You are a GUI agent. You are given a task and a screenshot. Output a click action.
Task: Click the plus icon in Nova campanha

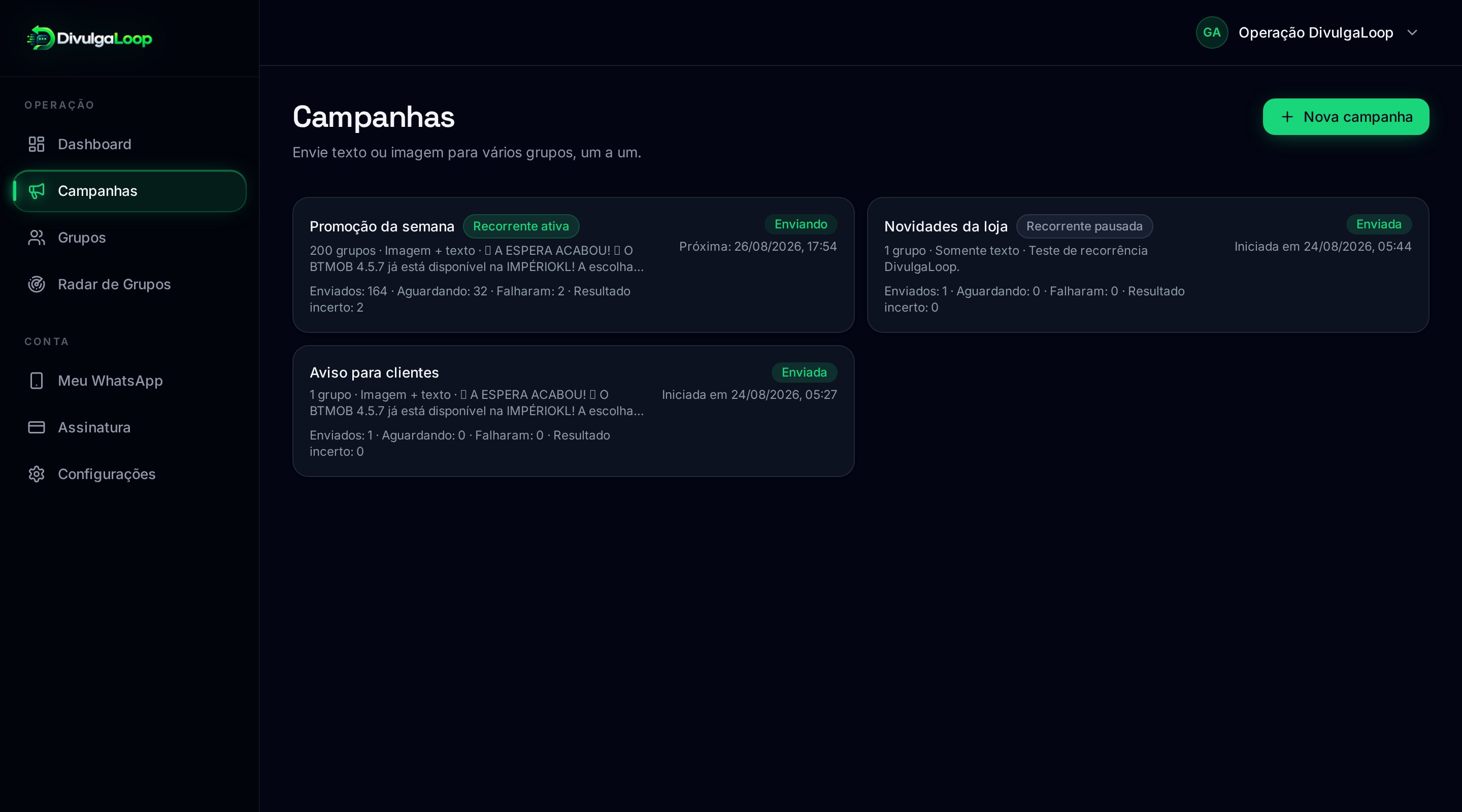click(1287, 117)
